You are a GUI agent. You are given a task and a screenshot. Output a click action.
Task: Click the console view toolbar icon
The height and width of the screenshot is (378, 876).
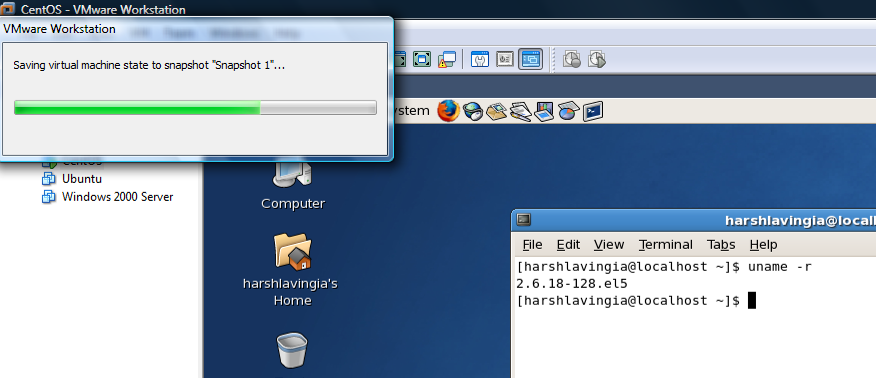(x=504, y=59)
